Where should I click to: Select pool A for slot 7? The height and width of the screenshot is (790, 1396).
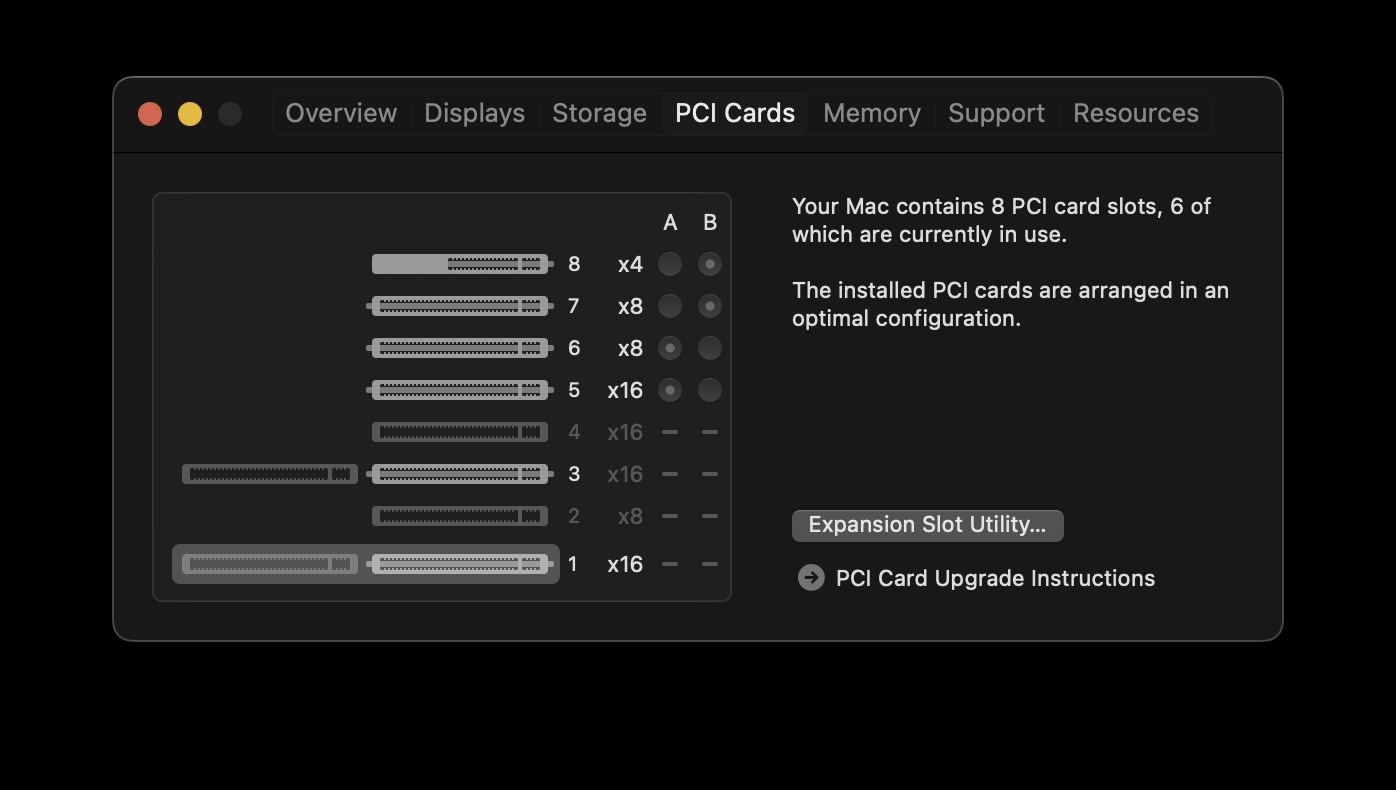click(670, 306)
